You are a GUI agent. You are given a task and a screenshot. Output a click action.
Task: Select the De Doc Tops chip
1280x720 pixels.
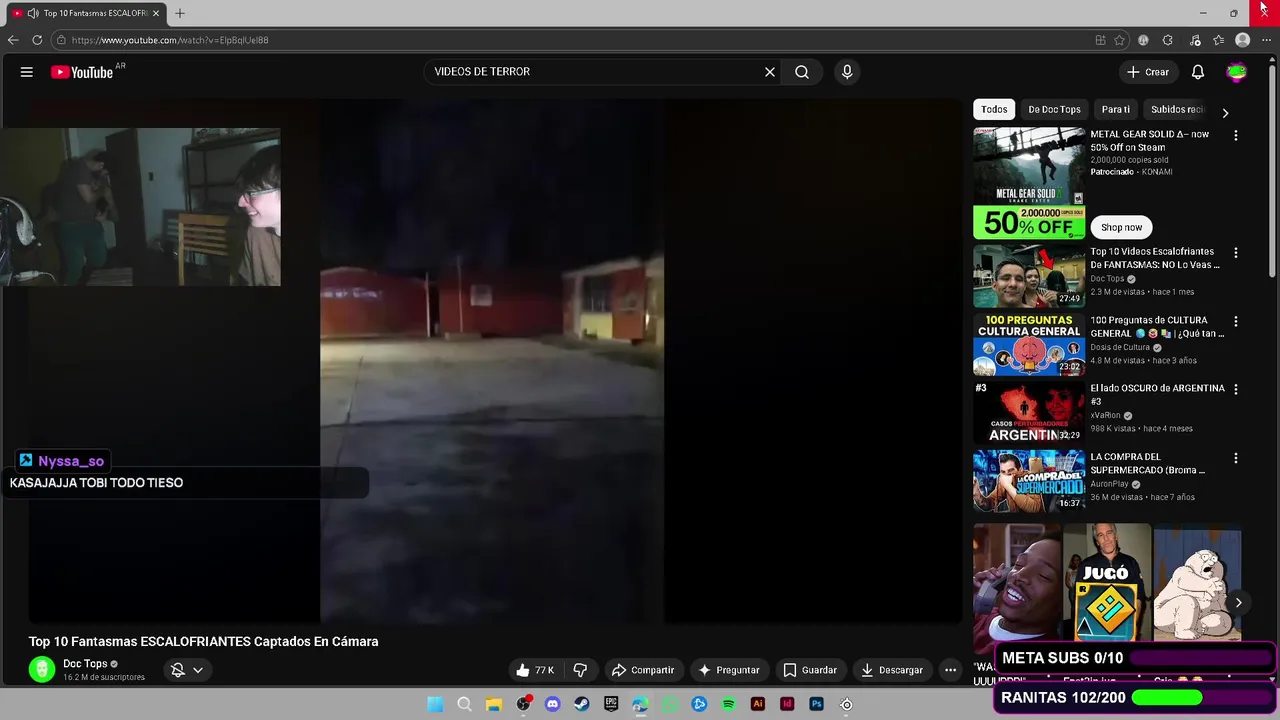[1054, 109]
